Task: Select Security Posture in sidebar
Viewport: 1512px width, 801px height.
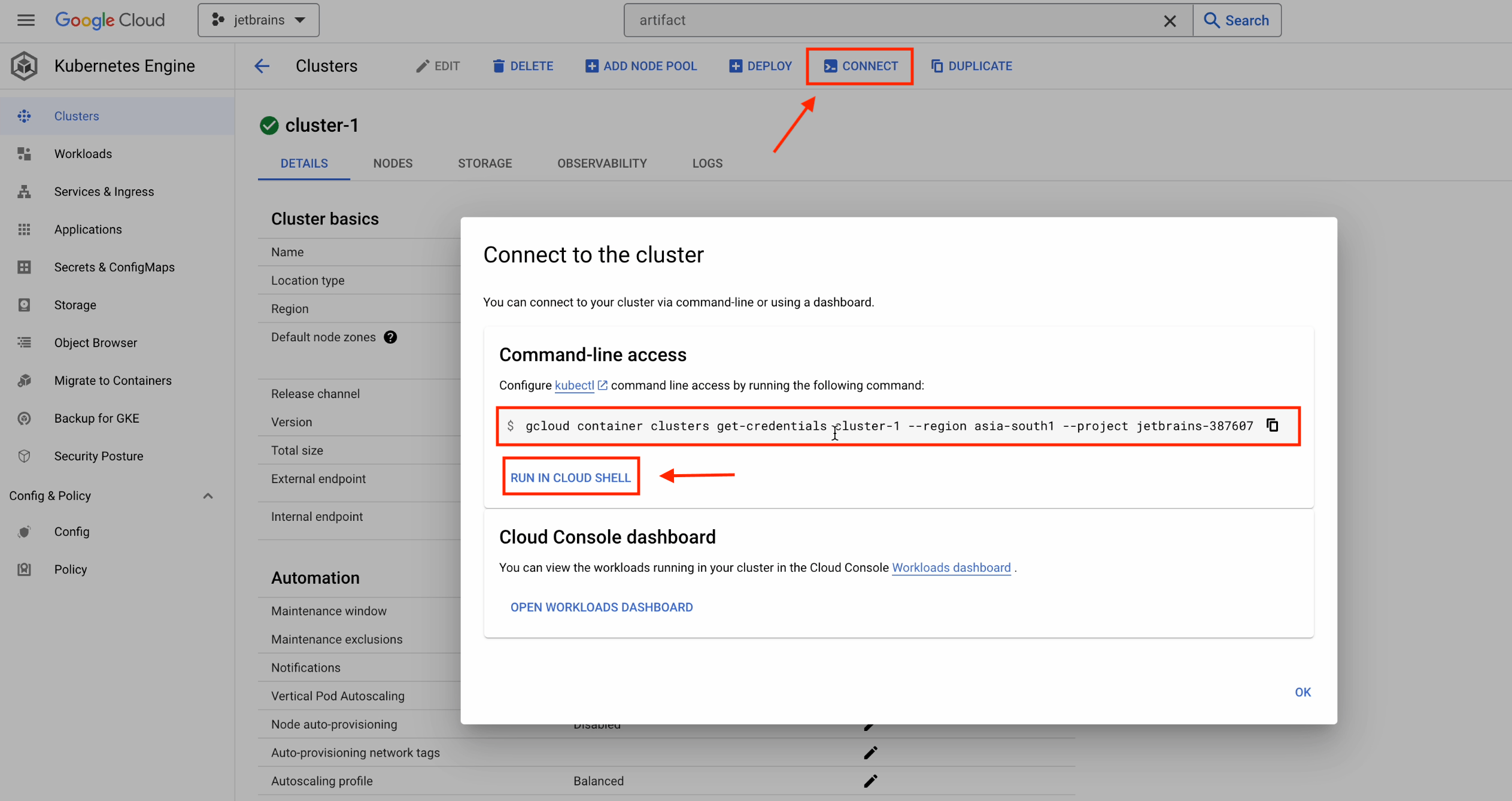Action: (x=99, y=456)
